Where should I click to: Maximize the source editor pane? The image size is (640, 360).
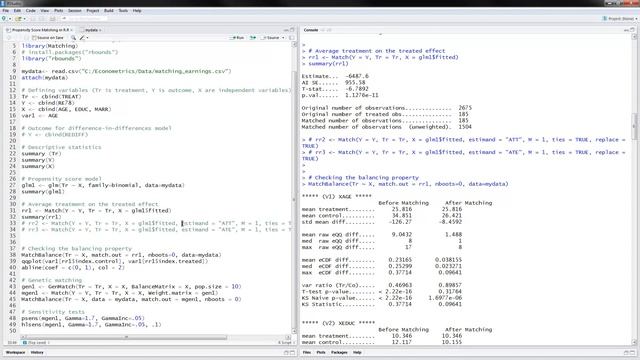pyautogui.click(x=292, y=30)
